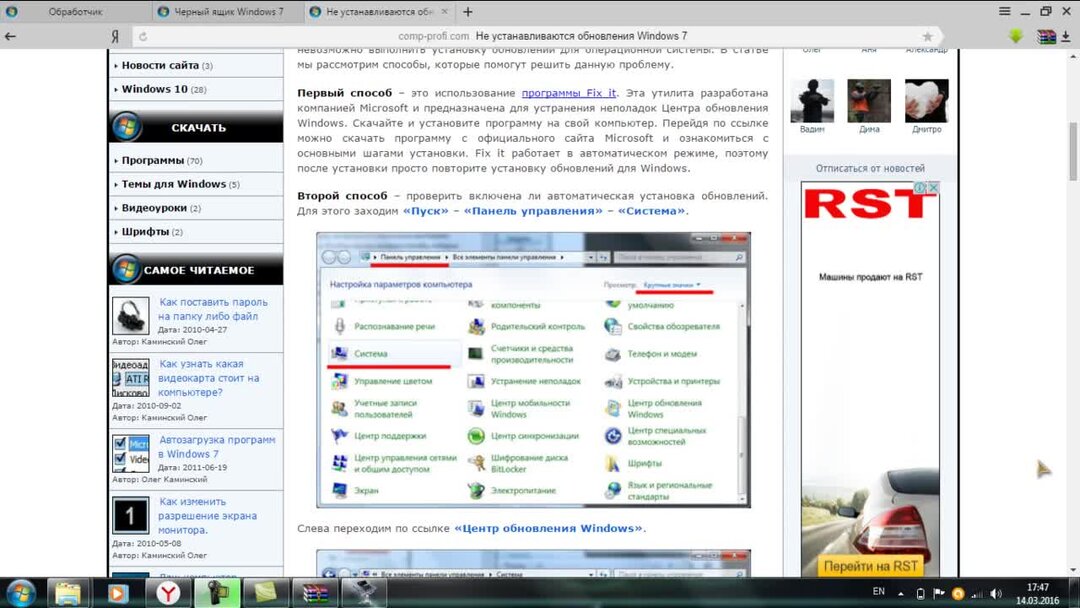The width and height of the screenshot is (1080, 608).
Task: Open the WinRAR taskbar icon
Action: (315, 593)
